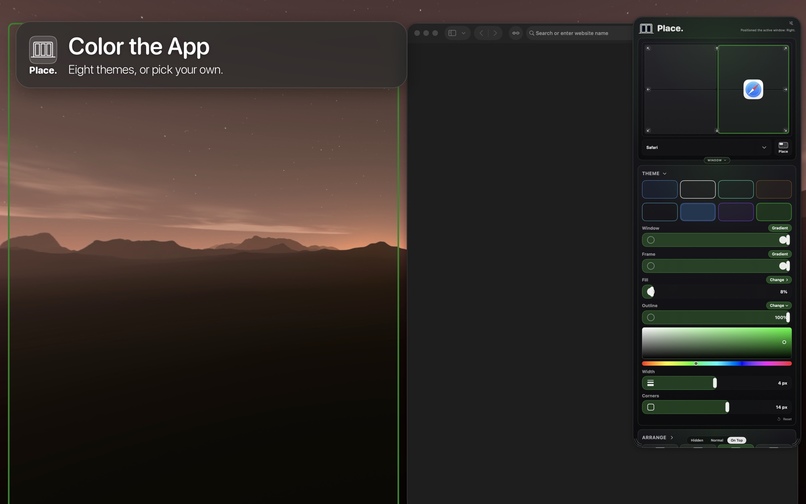Reset theme settings

click(785, 419)
